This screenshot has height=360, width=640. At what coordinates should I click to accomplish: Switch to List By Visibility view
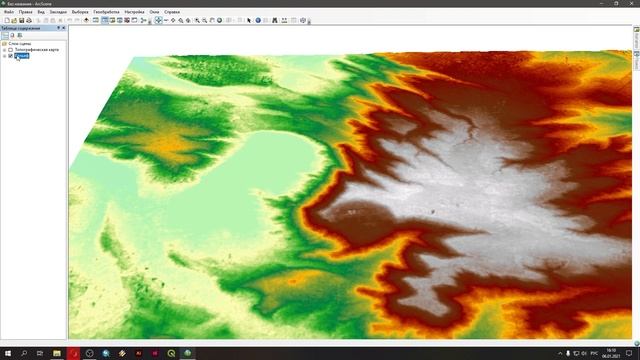(20, 36)
